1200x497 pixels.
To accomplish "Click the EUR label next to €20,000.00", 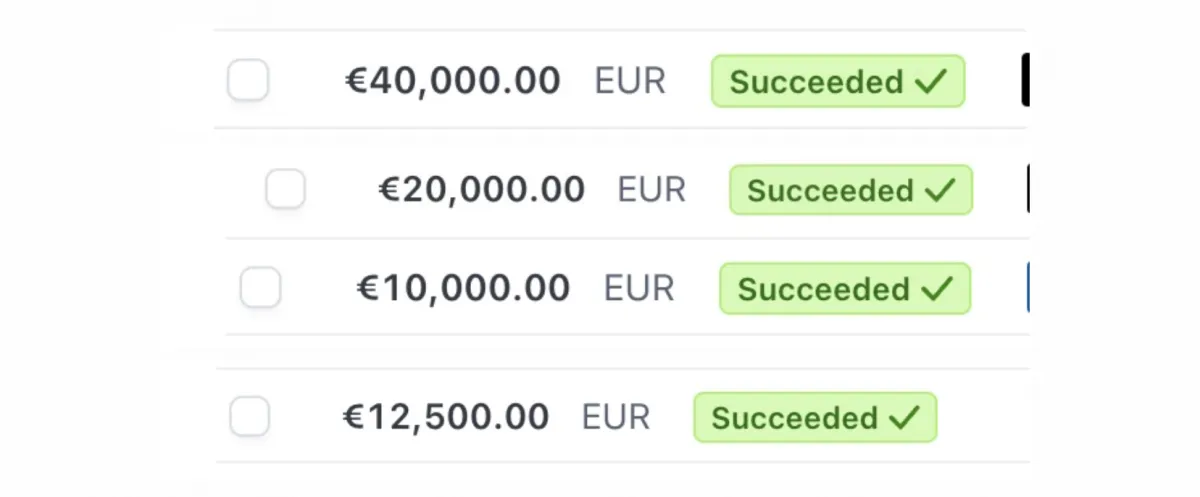I will pyautogui.click(x=652, y=189).
